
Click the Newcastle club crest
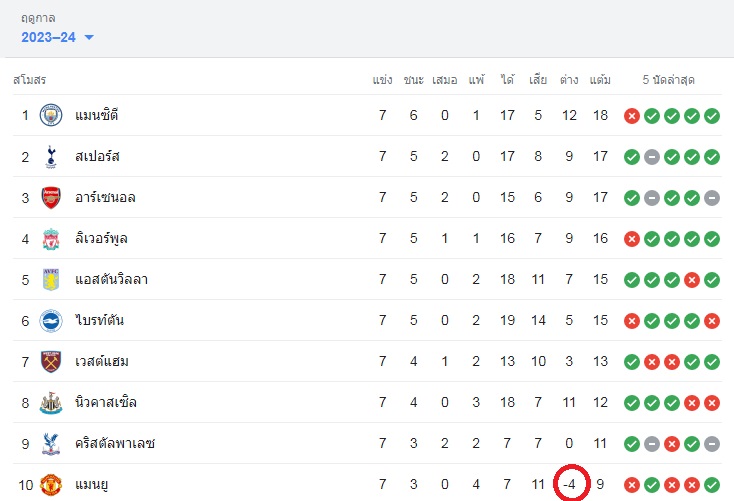click(x=51, y=403)
